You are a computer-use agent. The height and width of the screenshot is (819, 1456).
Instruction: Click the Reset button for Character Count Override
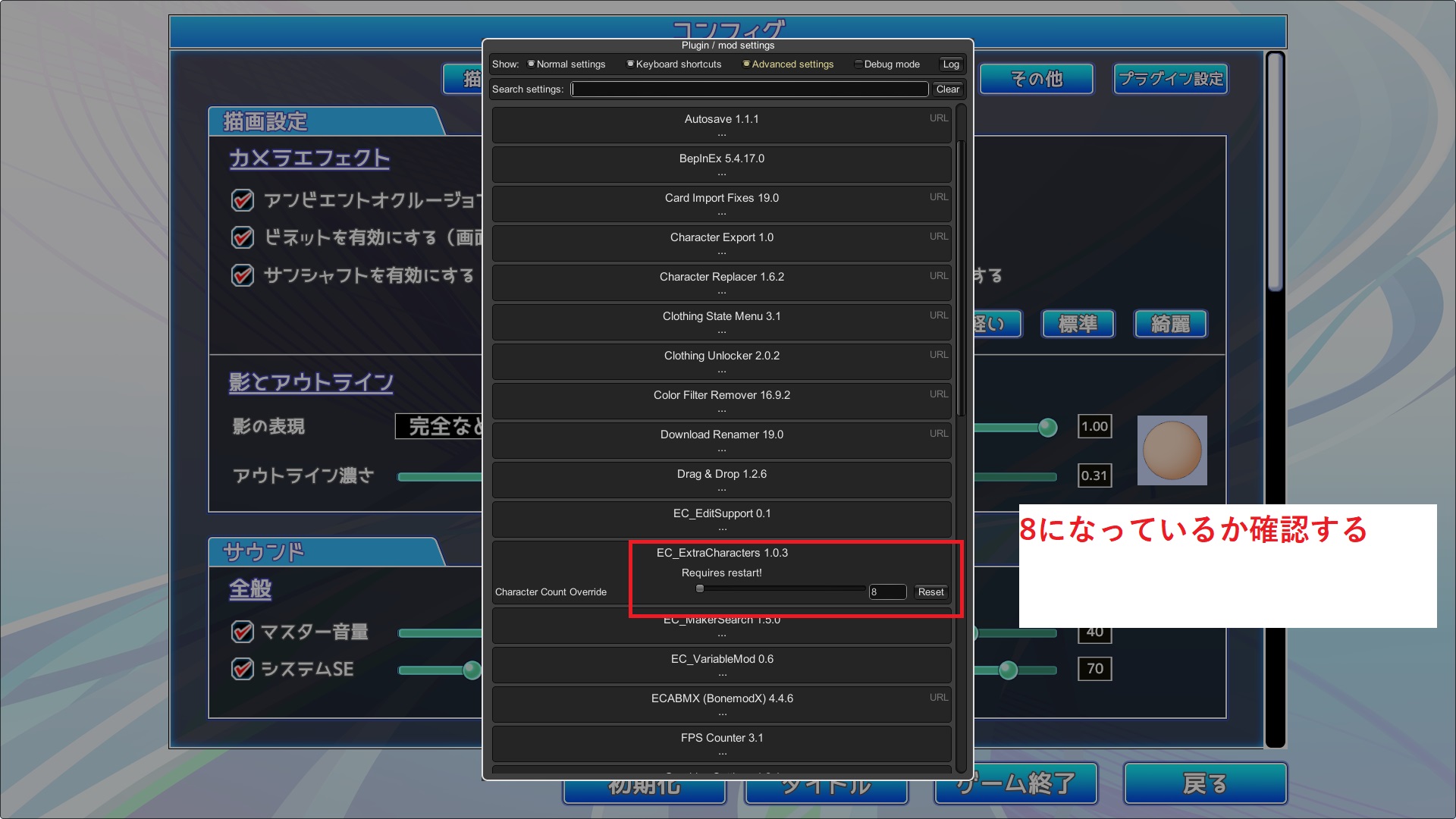click(930, 592)
